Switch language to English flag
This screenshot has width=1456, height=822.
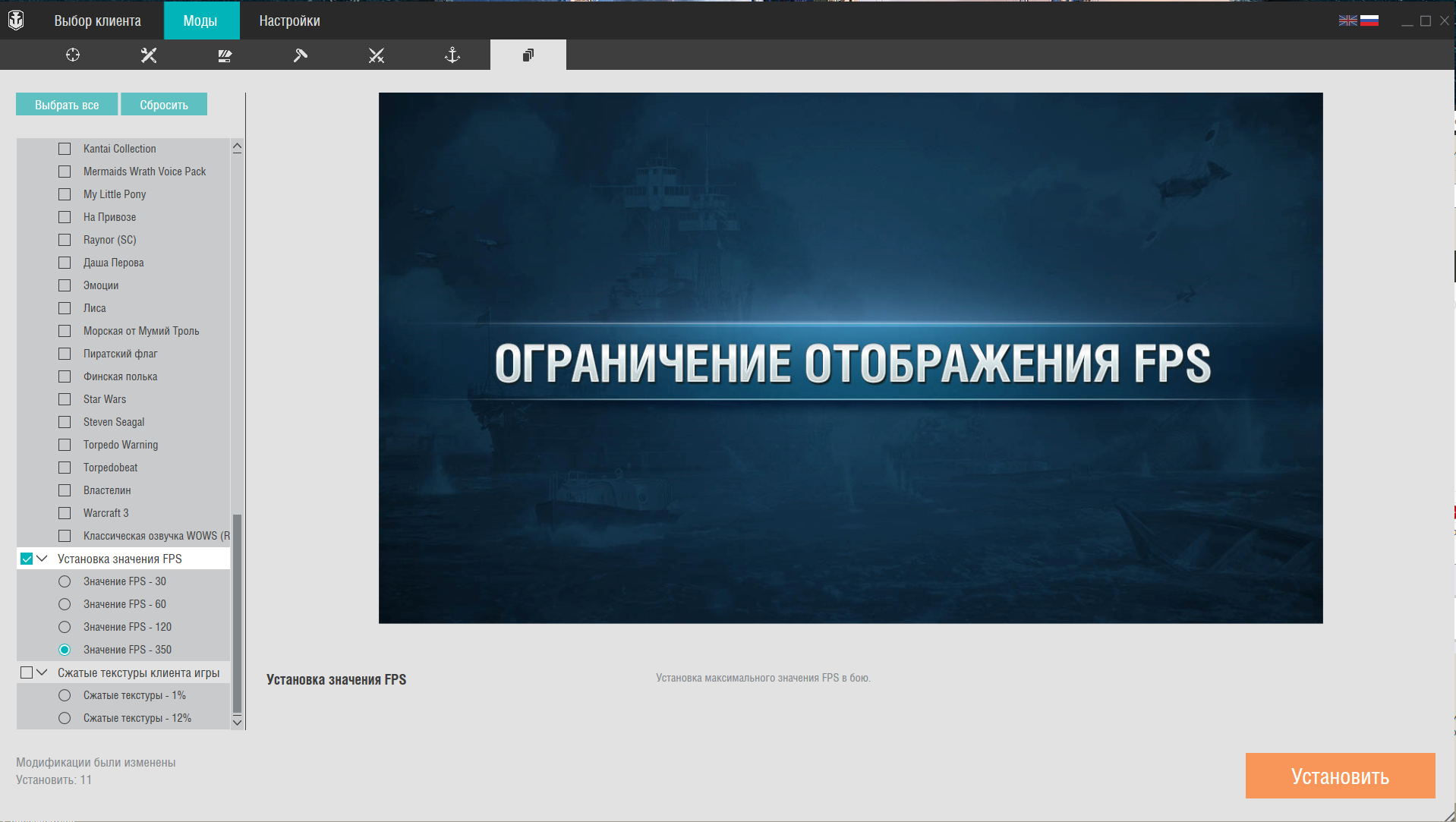pyautogui.click(x=1348, y=20)
